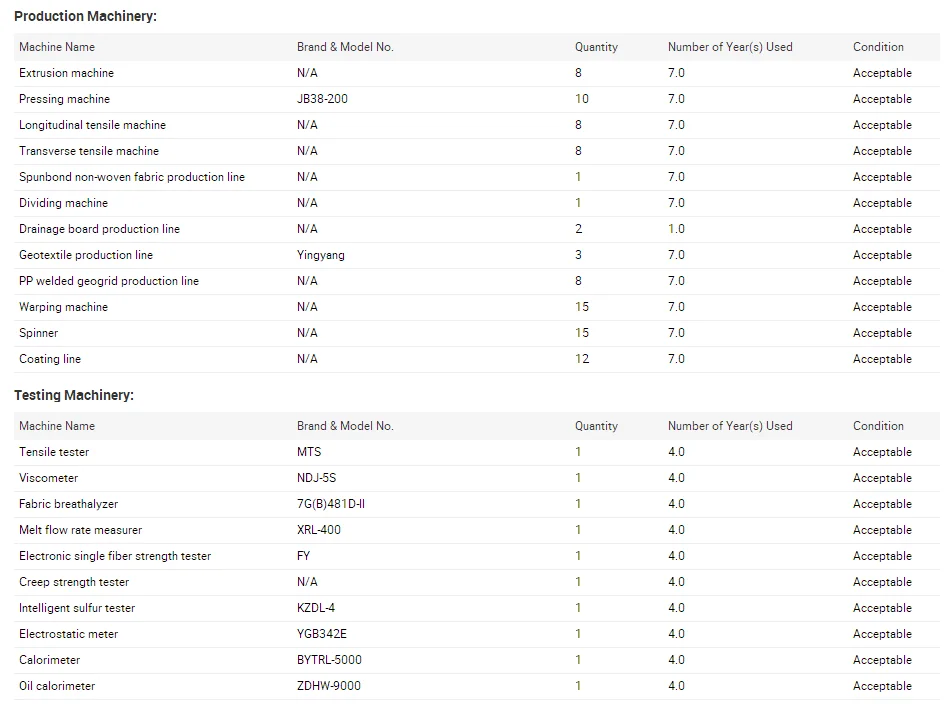Select the BYTRL-5000 model cell
This screenshot has width=950, height=710.
click(329, 660)
